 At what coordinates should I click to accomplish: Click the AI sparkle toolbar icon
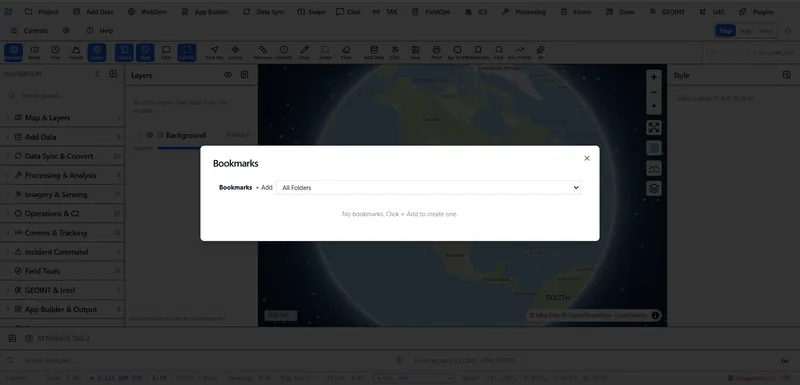point(541,53)
